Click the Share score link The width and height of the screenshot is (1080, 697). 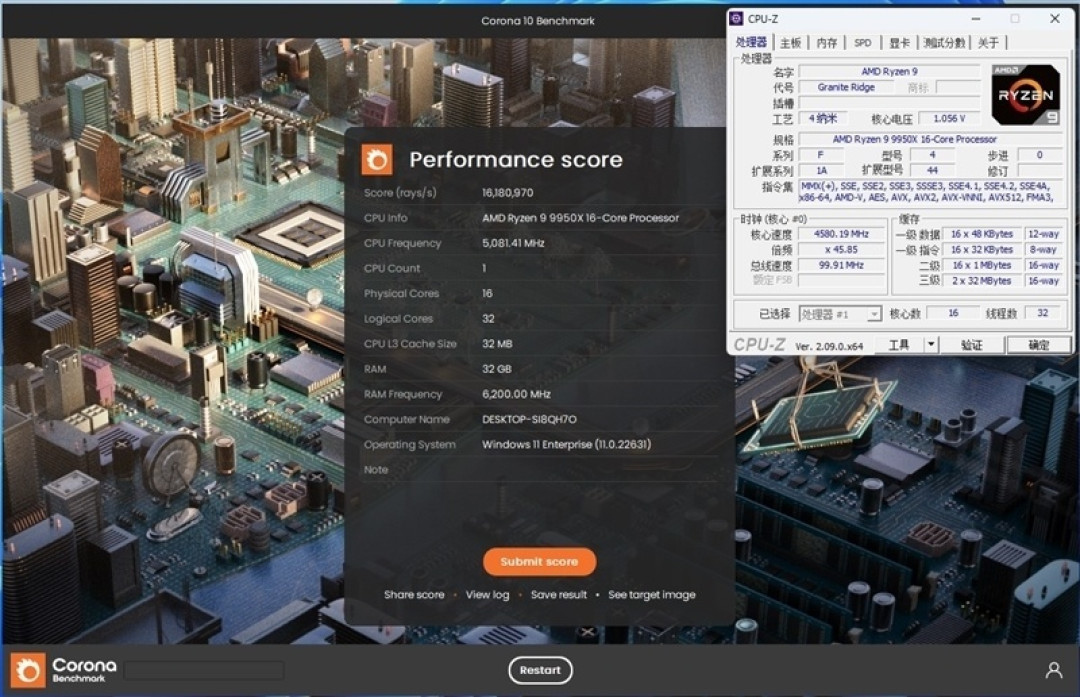point(414,594)
